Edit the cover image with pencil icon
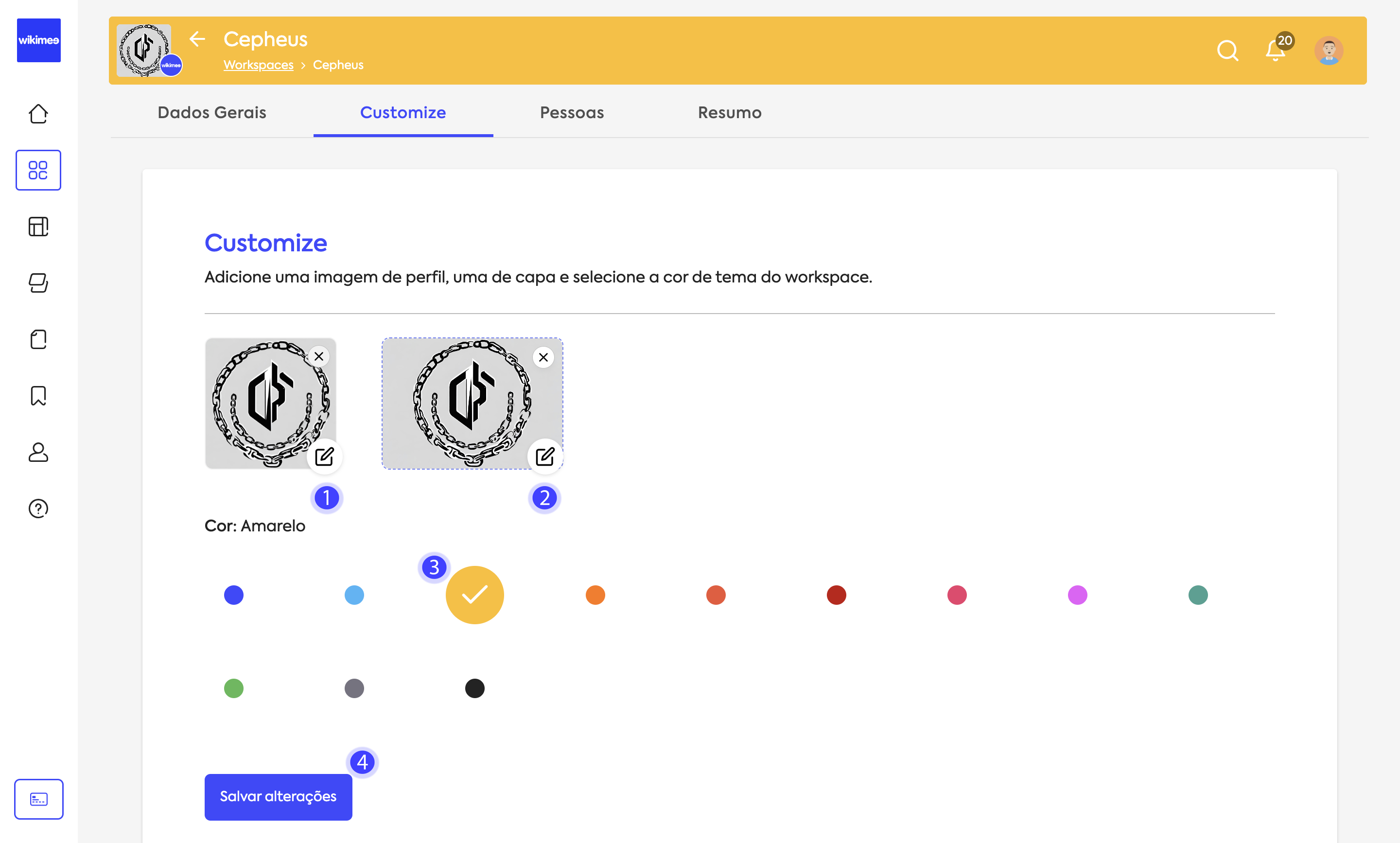 [x=544, y=456]
